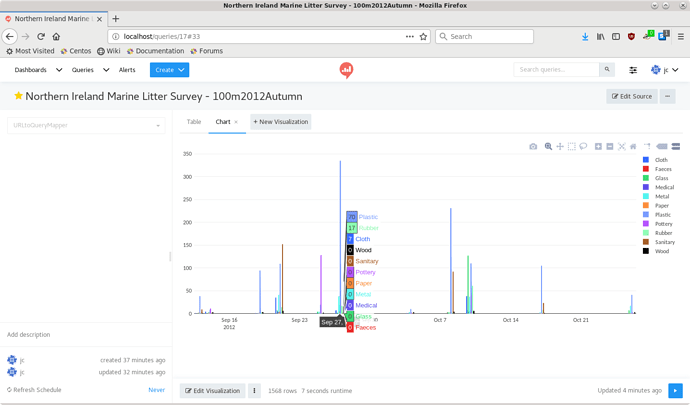The height and width of the screenshot is (405, 690).
Task: Open the Centos bookmark
Action: pyautogui.click(x=76, y=51)
